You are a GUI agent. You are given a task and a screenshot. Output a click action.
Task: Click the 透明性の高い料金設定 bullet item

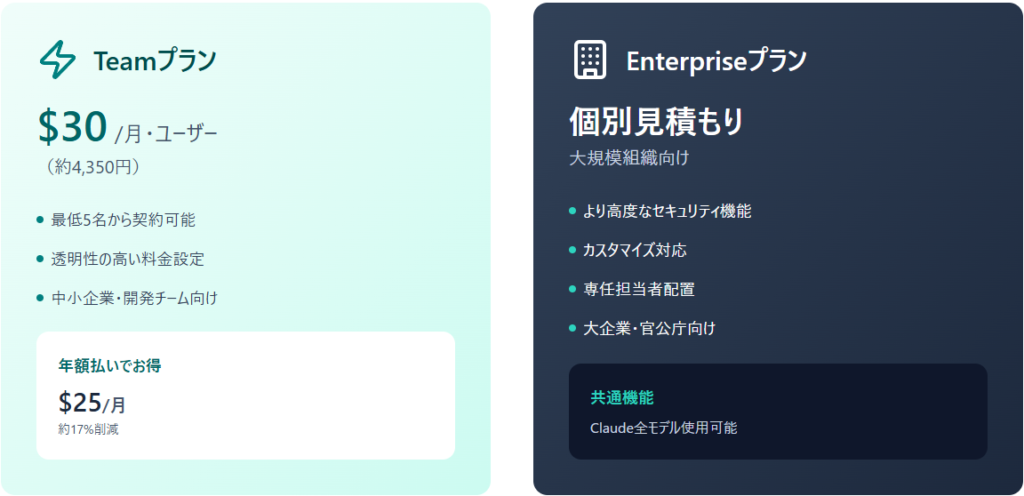(128, 258)
